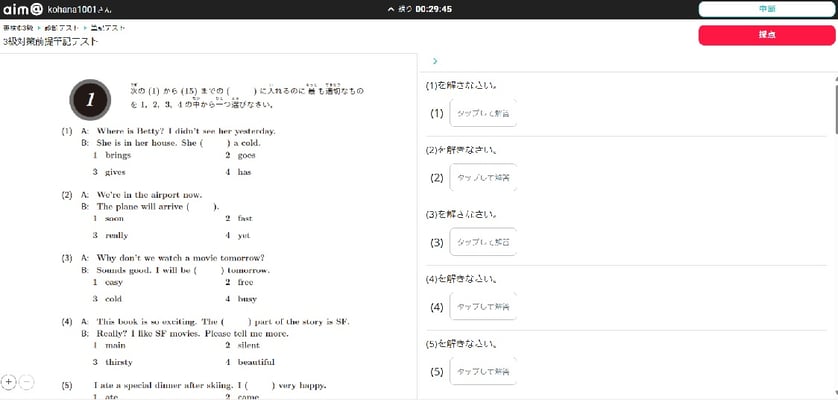838x400 pixels.
Task: Click choice 'easy' in question 3
Action: pos(114,282)
